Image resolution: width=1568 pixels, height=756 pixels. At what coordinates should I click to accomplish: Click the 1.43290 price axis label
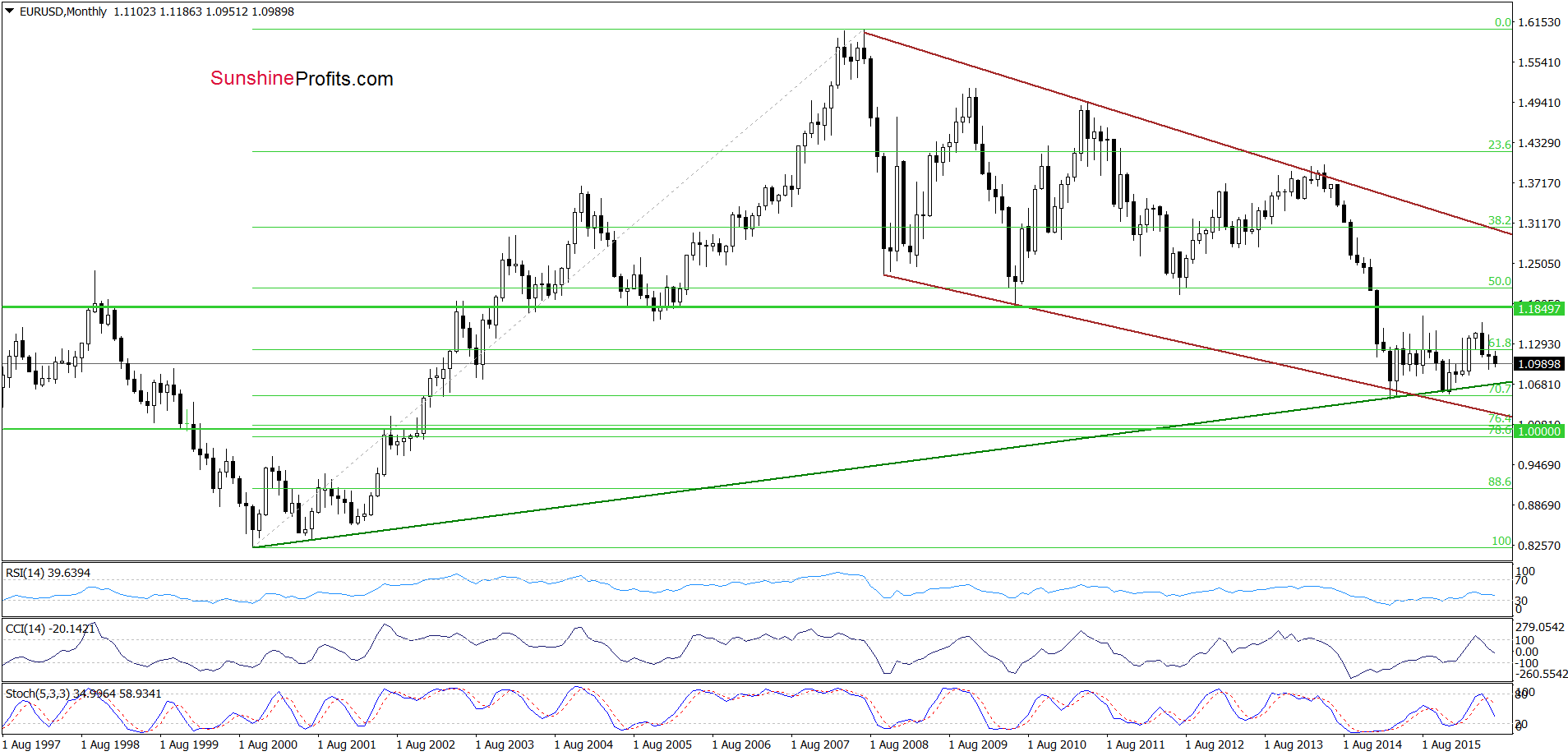[x=1539, y=143]
